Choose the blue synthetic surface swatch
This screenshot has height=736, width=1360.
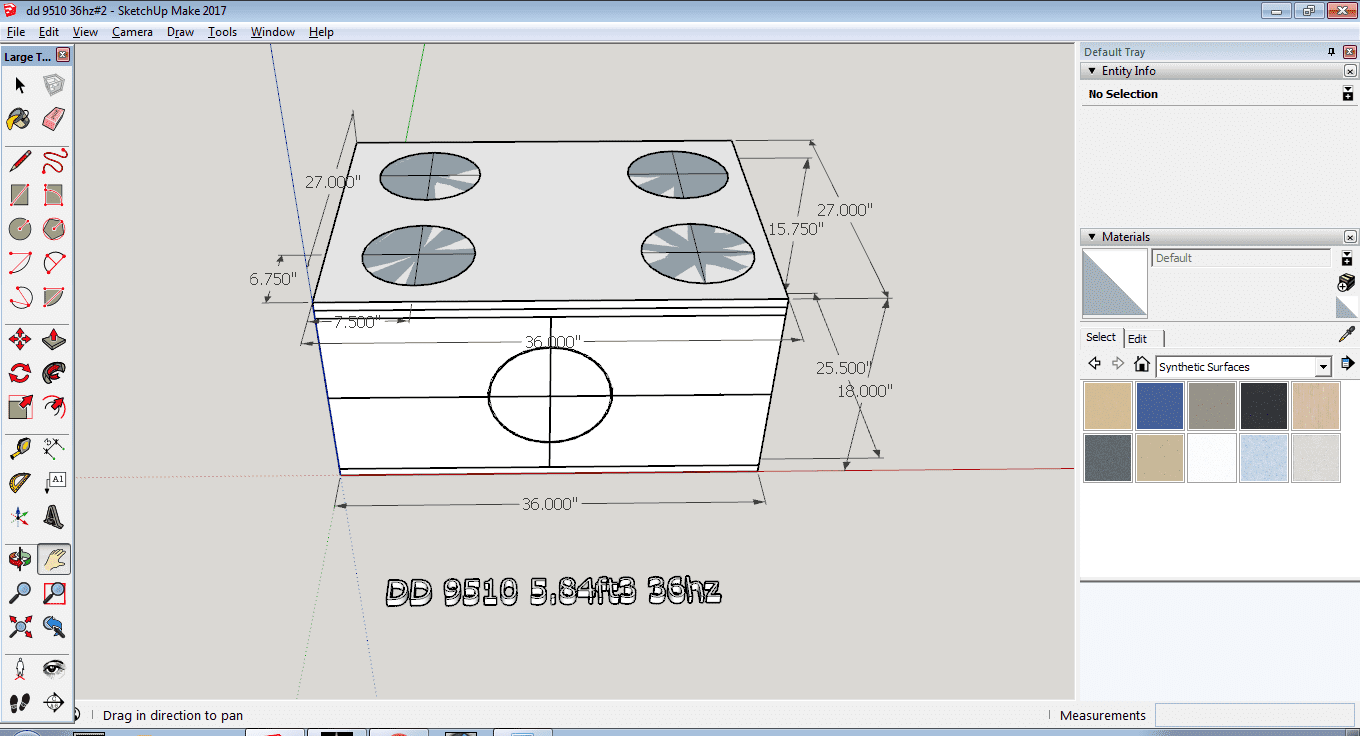pos(1160,406)
